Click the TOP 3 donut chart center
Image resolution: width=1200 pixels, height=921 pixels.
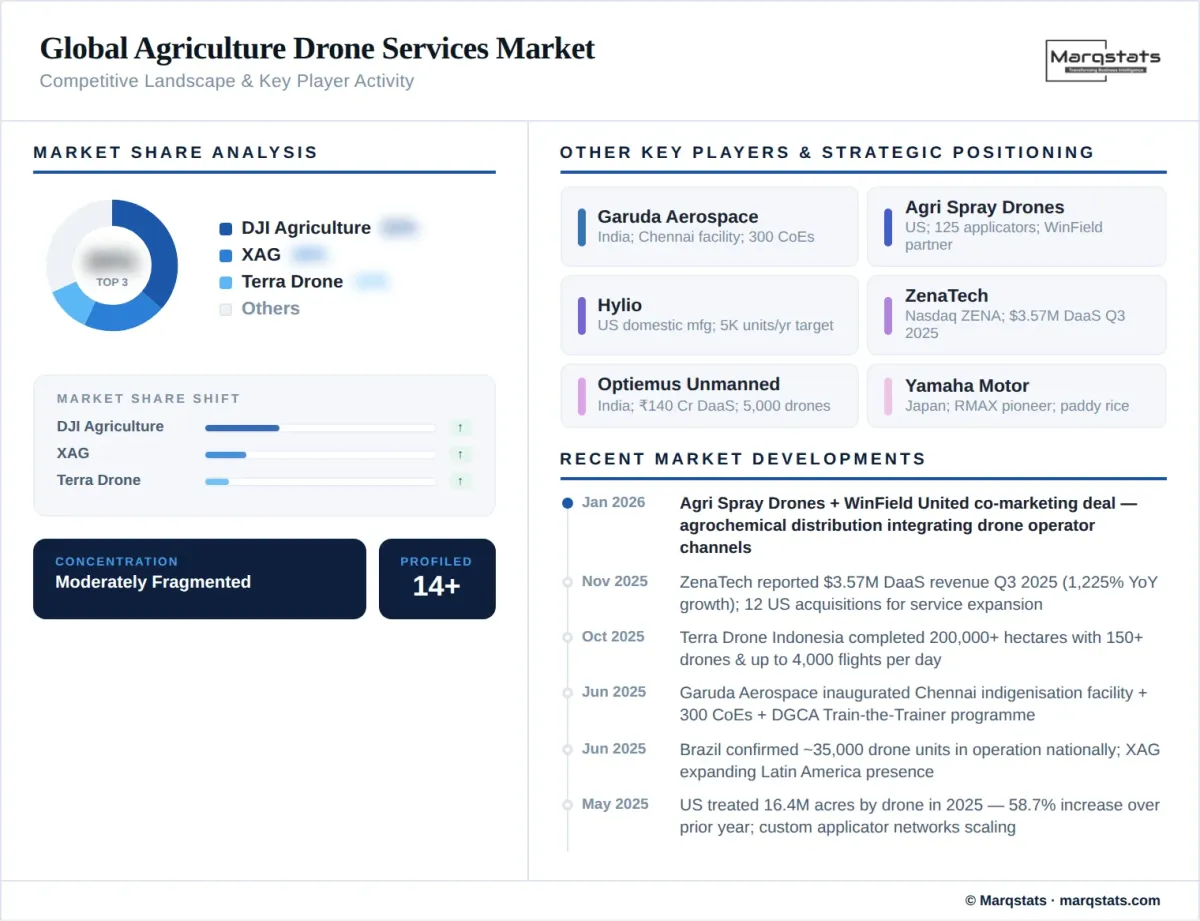coord(112,266)
